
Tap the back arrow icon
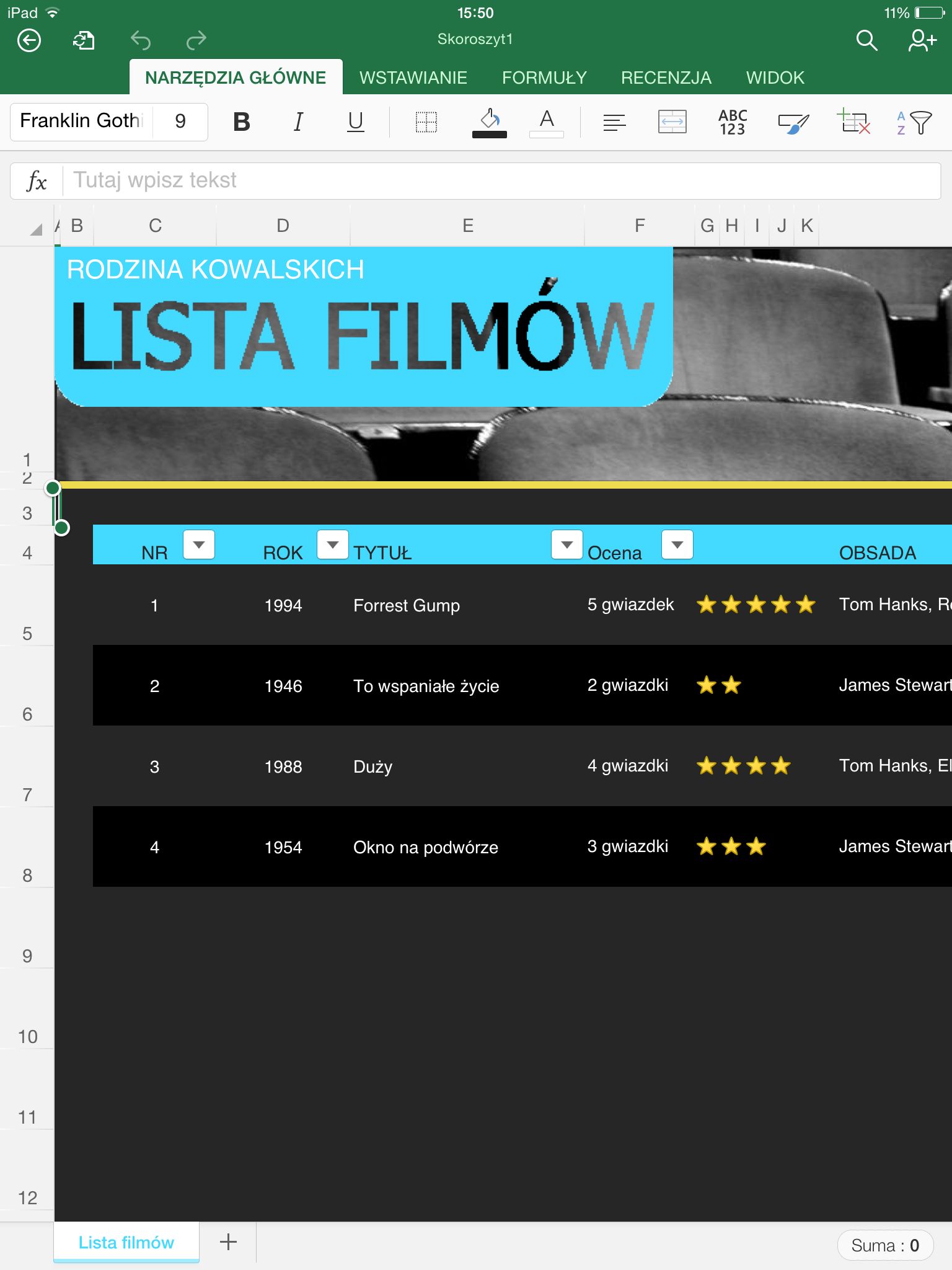[29, 41]
